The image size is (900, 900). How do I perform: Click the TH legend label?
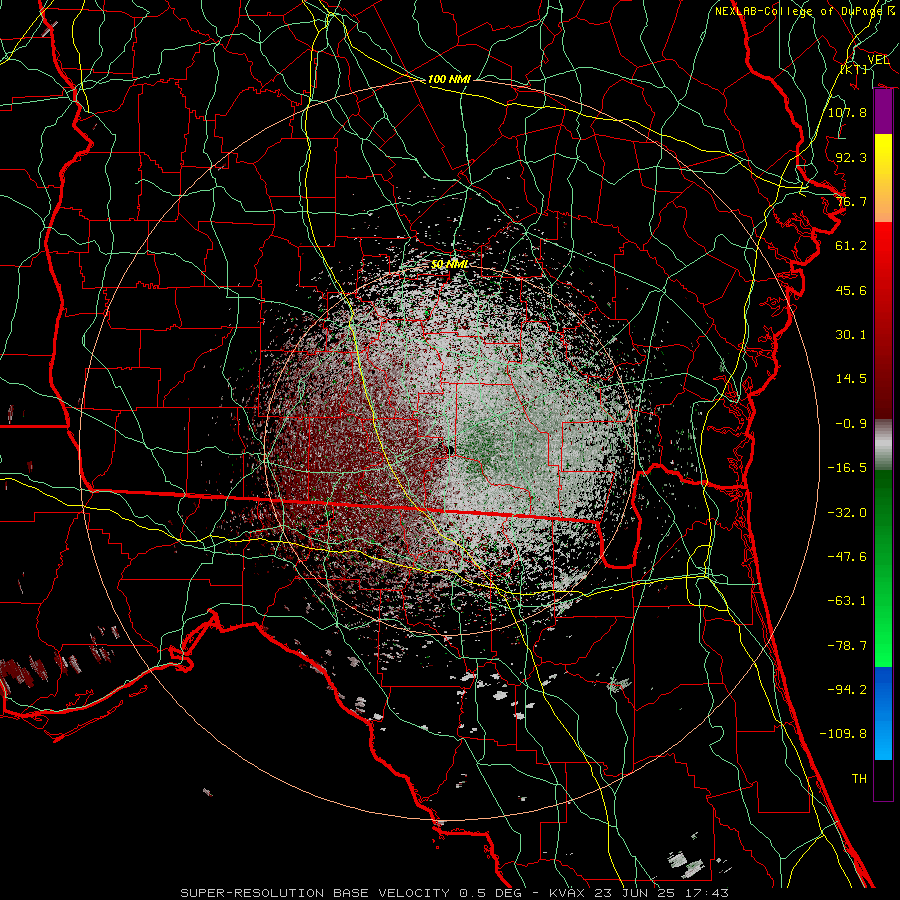click(x=859, y=779)
